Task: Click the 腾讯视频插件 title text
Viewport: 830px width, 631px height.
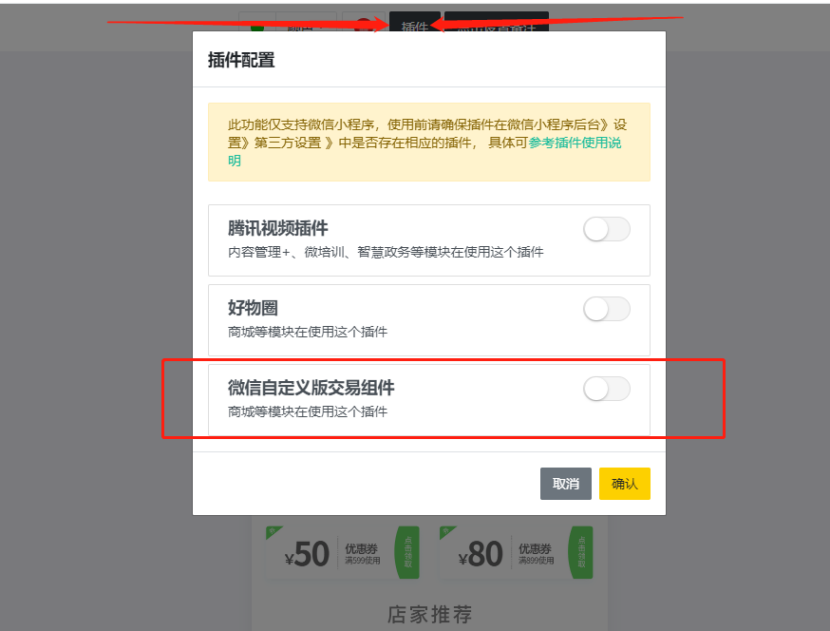Action: tap(278, 228)
